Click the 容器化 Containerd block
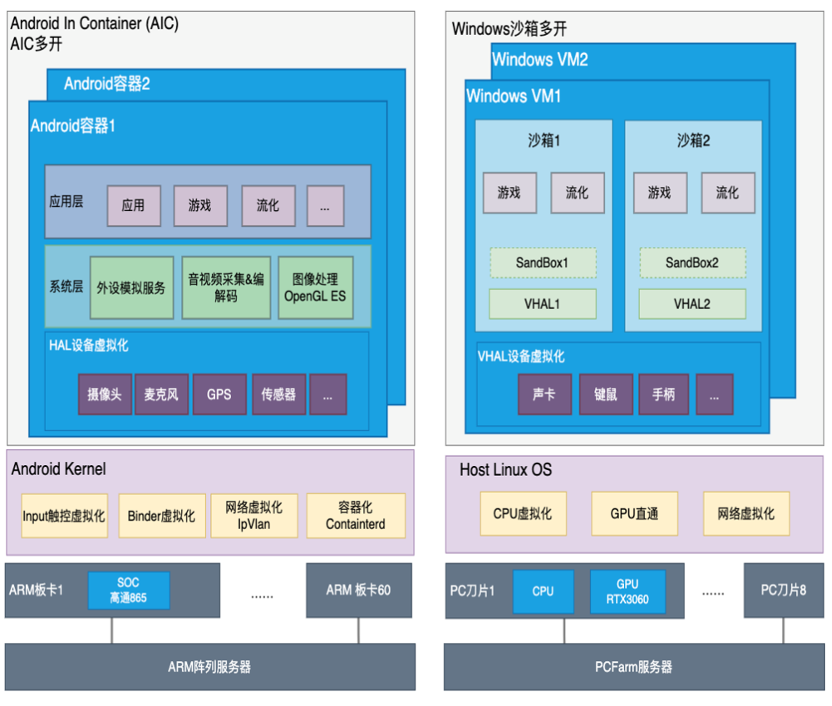Image resolution: width=832 pixels, height=706 pixels. point(356,516)
